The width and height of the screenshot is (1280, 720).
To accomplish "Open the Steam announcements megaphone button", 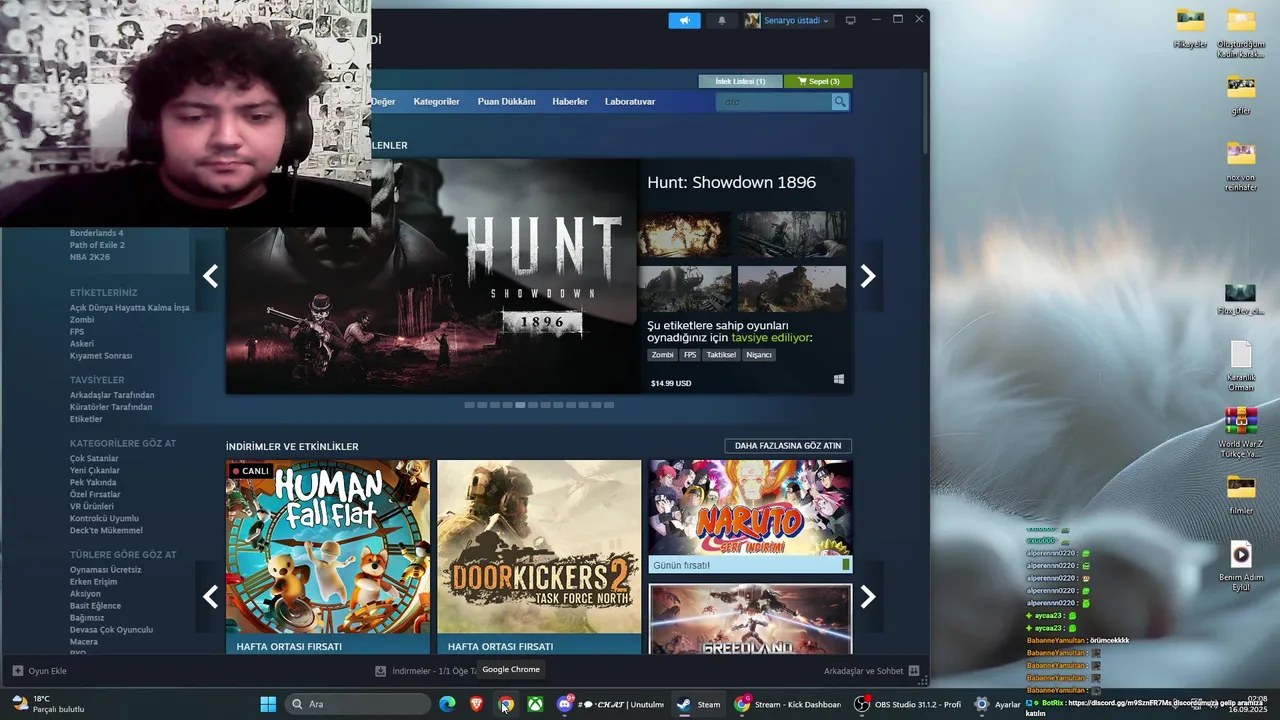I will [685, 20].
